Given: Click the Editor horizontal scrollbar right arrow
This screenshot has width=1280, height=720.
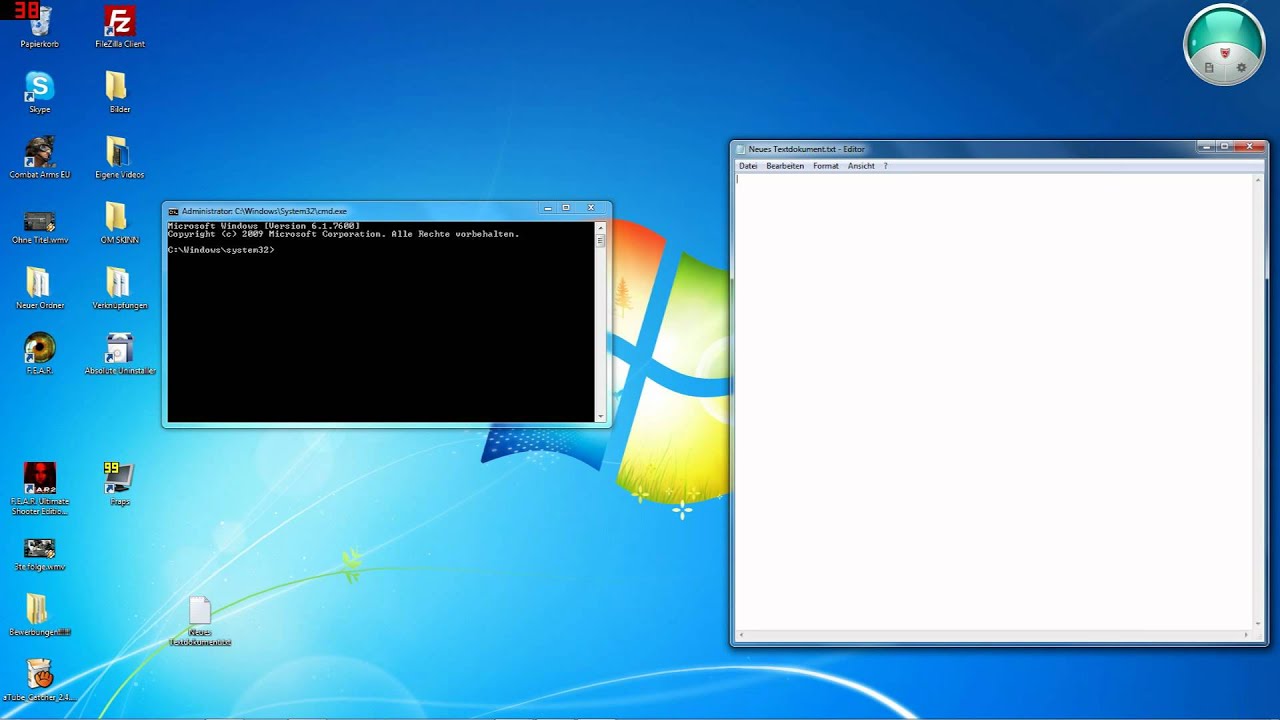Looking at the screenshot, I should pos(1246,634).
